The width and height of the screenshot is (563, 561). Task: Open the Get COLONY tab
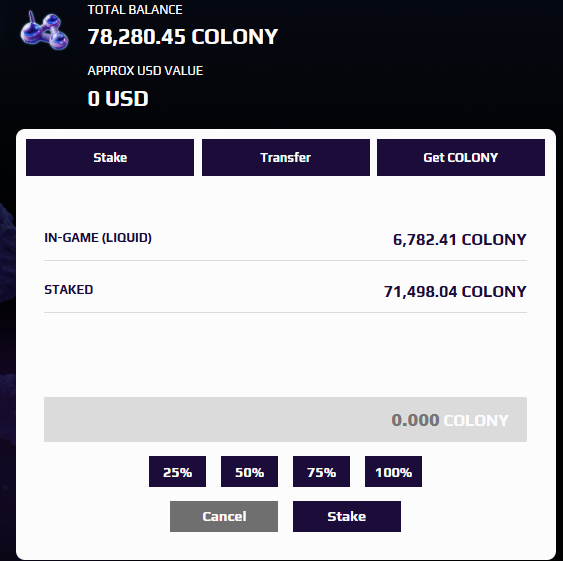pos(461,157)
